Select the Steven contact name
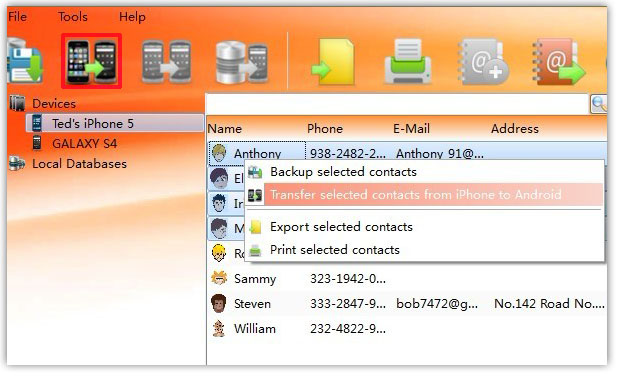The width and height of the screenshot is (617, 377). point(252,304)
